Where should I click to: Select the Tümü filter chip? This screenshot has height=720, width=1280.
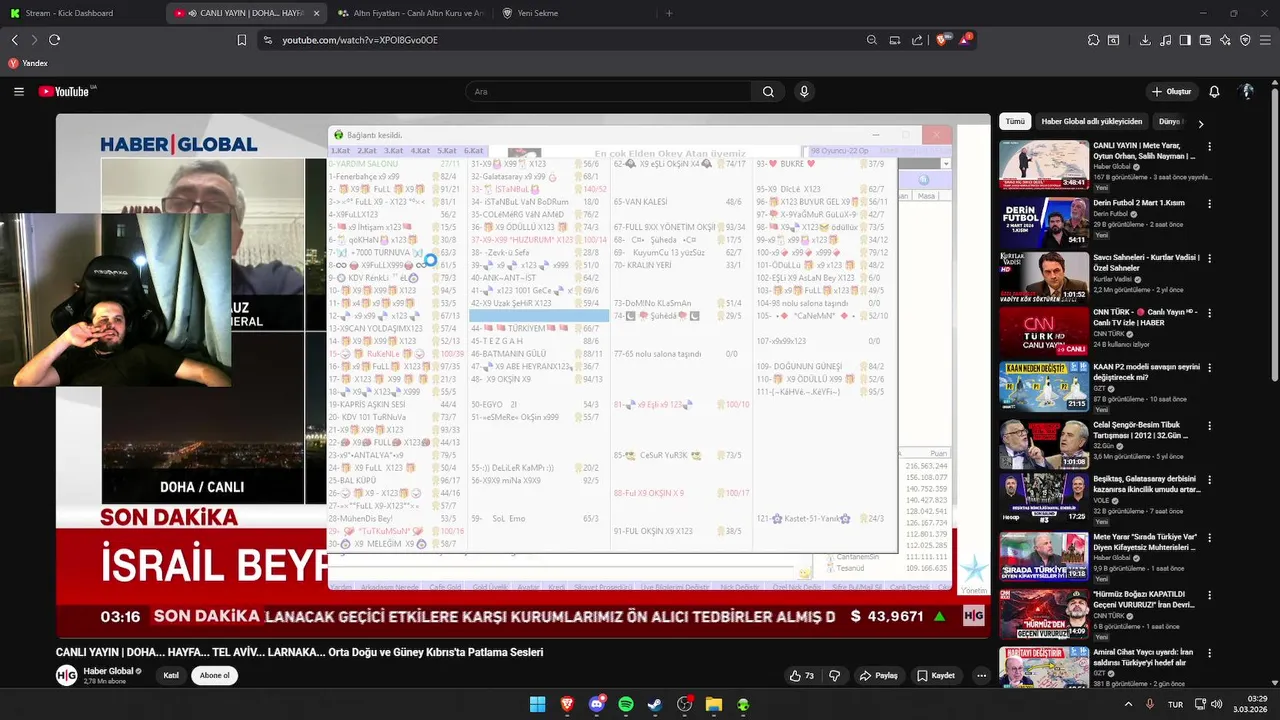pyautogui.click(x=1015, y=121)
